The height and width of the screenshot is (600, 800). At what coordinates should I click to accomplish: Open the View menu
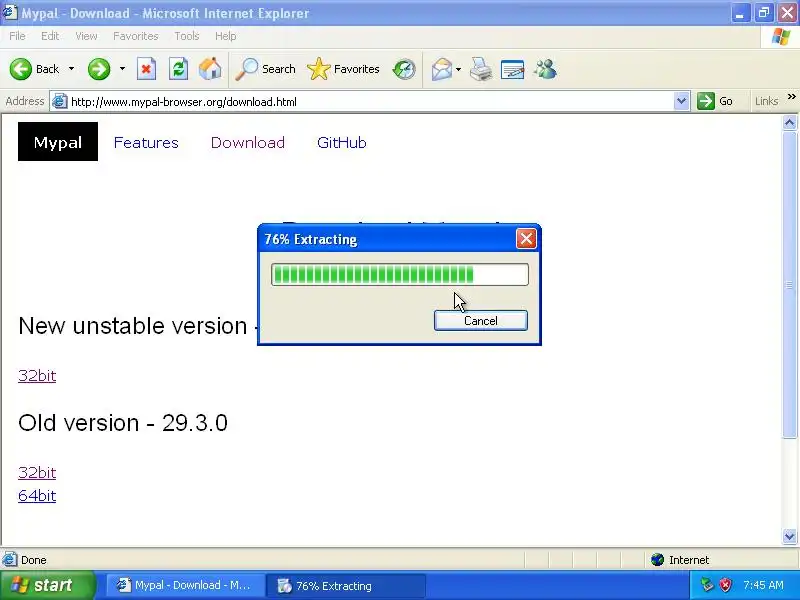(x=86, y=36)
